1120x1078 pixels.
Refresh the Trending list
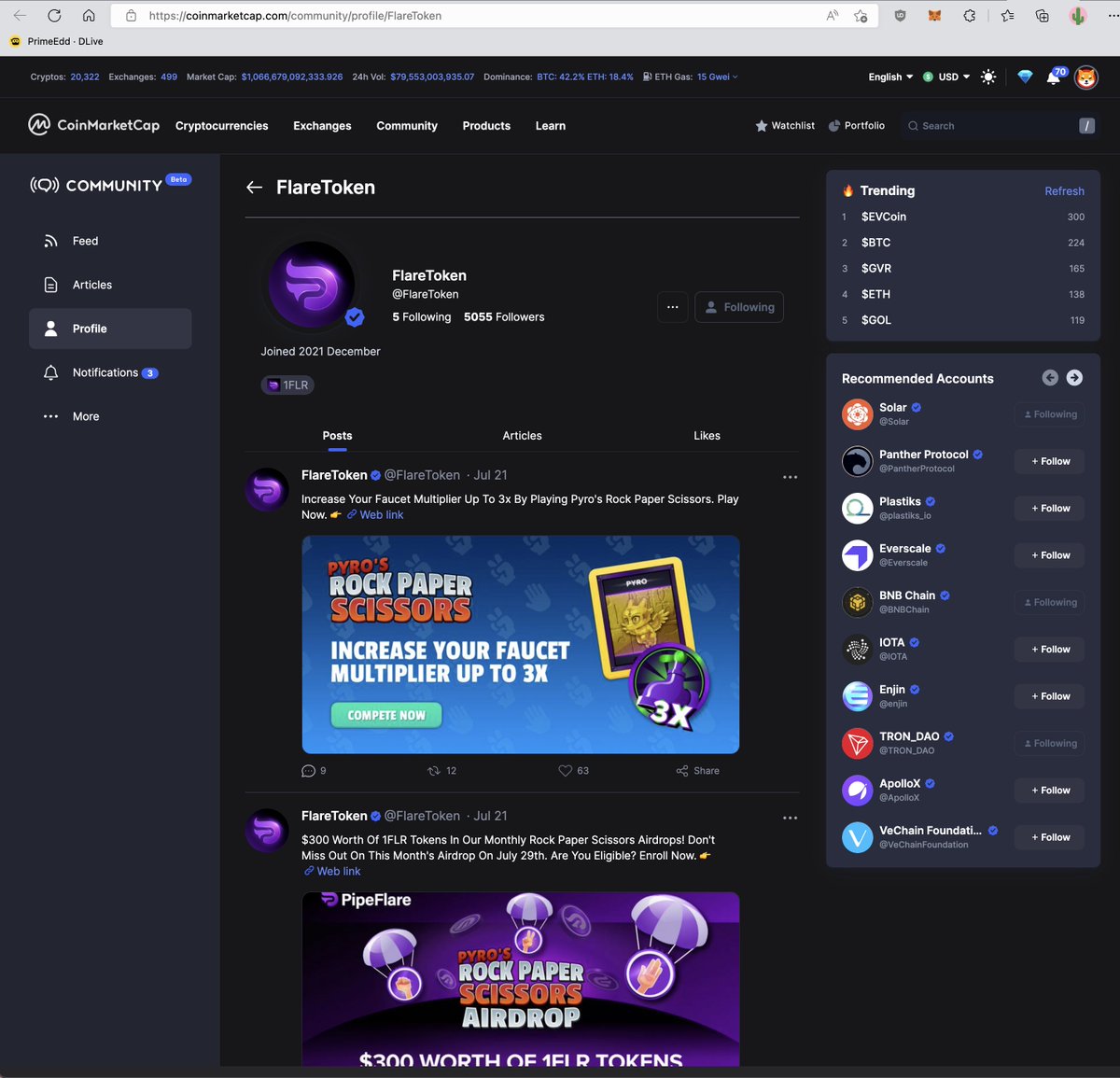click(1064, 191)
